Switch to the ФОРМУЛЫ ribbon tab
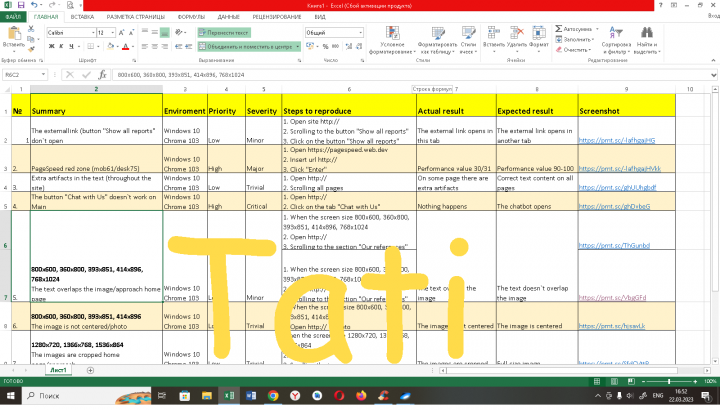Screen dimensions: 720x410 191,17
